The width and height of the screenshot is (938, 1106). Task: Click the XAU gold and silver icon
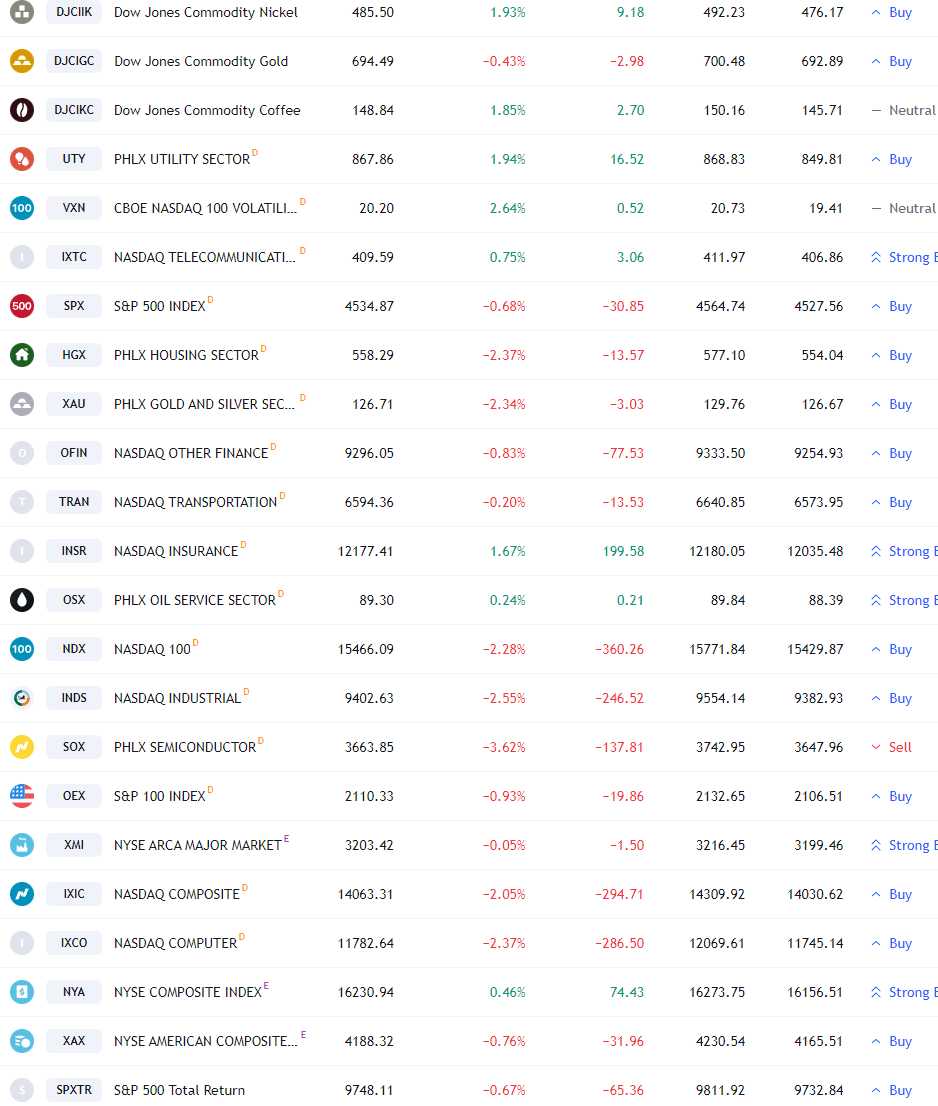pos(22,404)
